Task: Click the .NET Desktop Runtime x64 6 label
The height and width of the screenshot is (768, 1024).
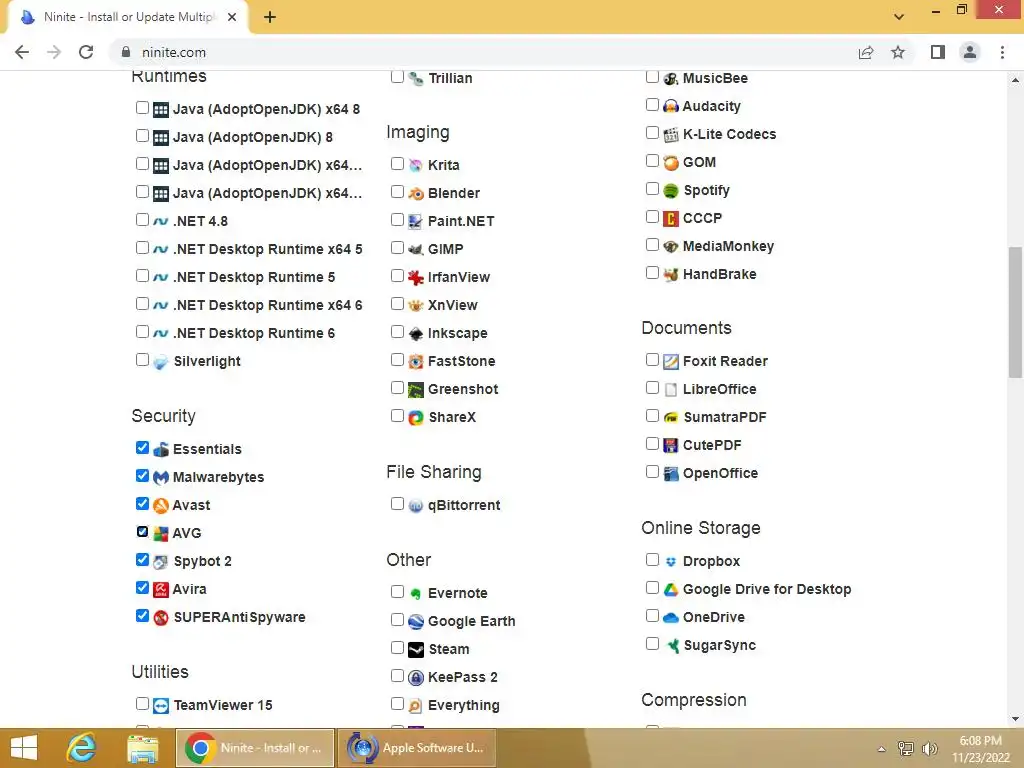Action: pos(267,306)
